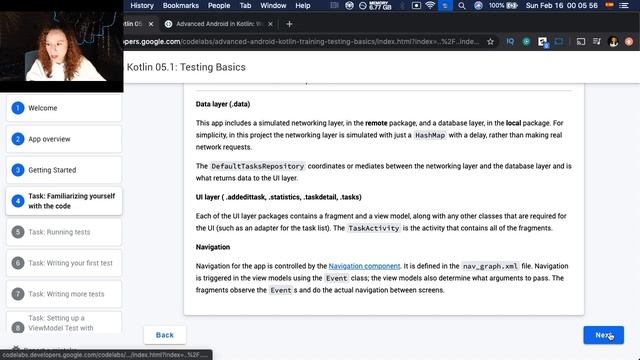Go to step 1 Welcome
640x360 pixels.
[x=64, y=108]
